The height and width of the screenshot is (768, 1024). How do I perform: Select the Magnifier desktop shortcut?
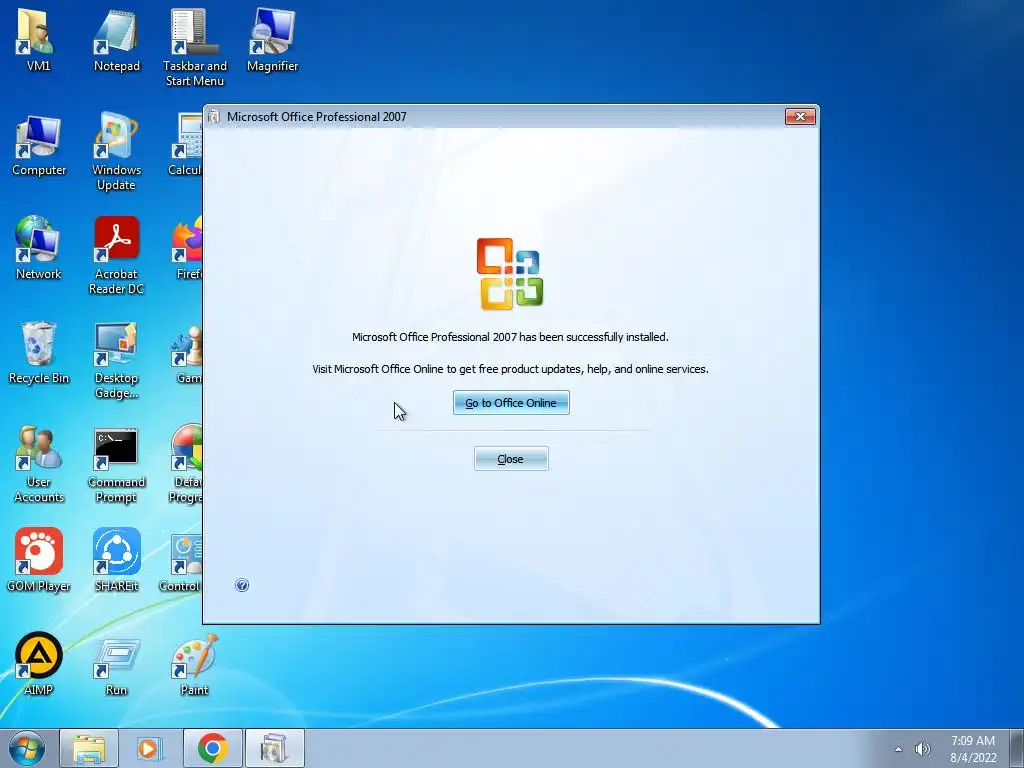(x=272, y=40)
